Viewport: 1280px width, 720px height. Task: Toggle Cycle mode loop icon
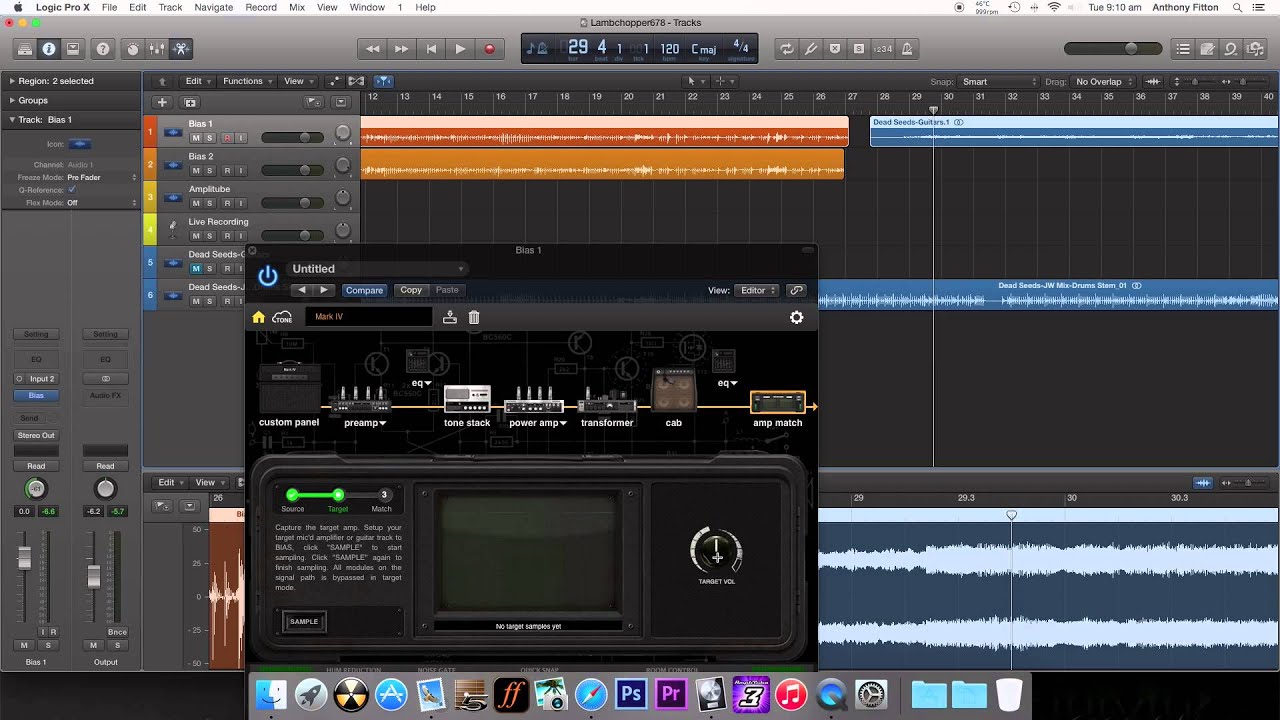point(787,49)
